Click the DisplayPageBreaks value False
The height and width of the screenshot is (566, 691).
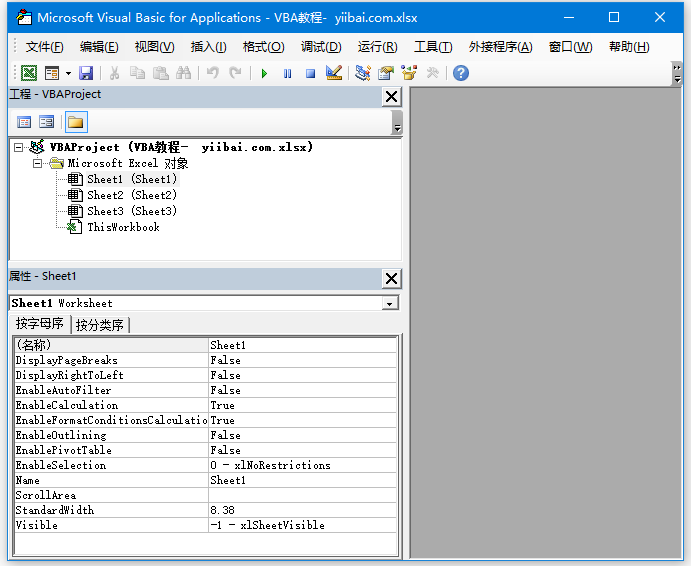coord(302,360)
